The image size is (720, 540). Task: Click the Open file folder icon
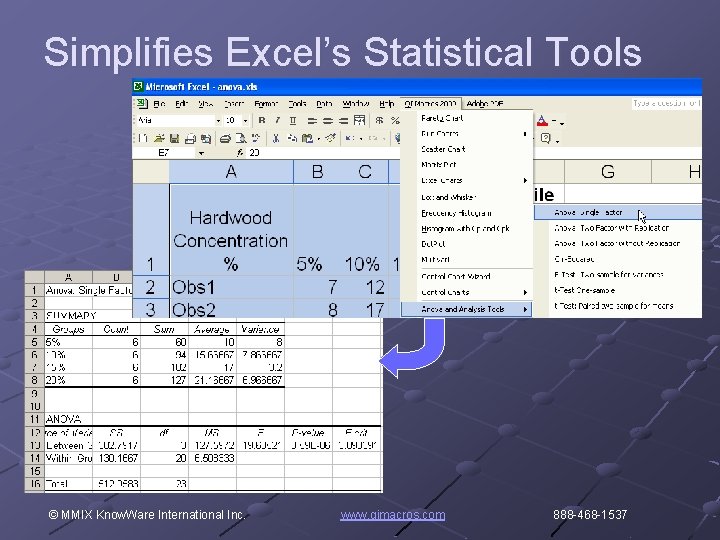click(x=159, y=138)
